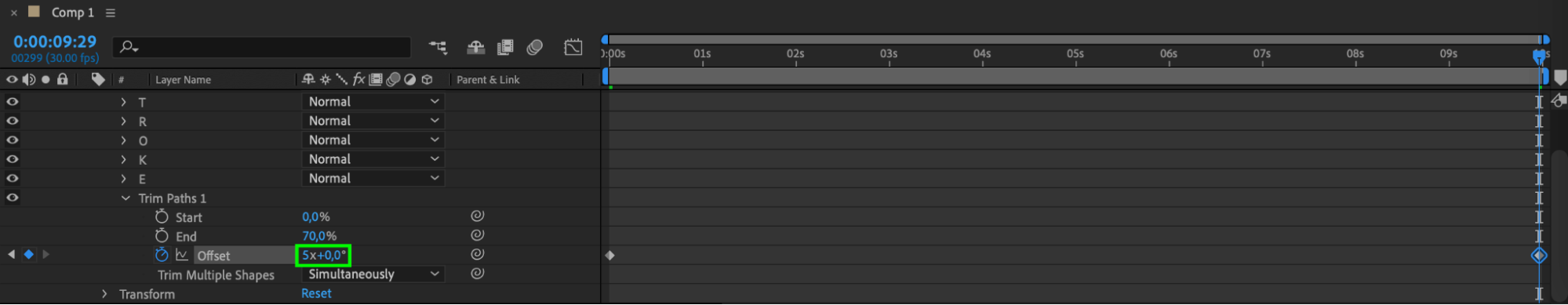Image resolution: width=1568 pixels, height=305 pixels.
Task: Toggle the shy layers hide switch
Action: (x=475, y=48)
